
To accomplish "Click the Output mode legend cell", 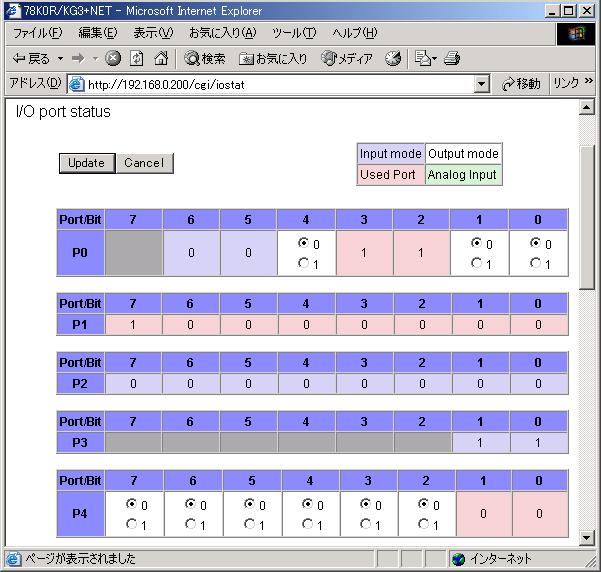I will 463,154.
